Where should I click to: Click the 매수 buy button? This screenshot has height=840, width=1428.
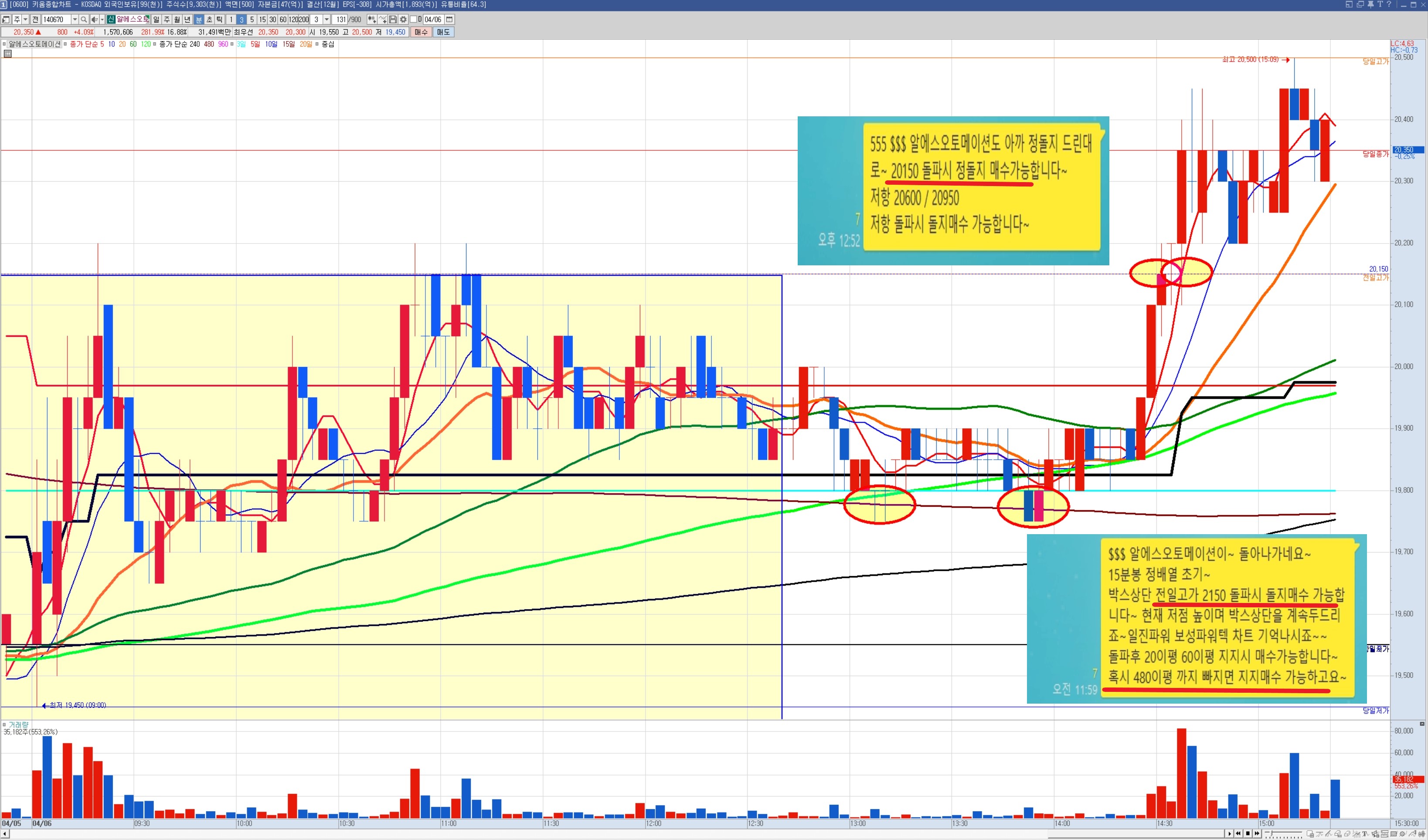(x=421, y=32)
